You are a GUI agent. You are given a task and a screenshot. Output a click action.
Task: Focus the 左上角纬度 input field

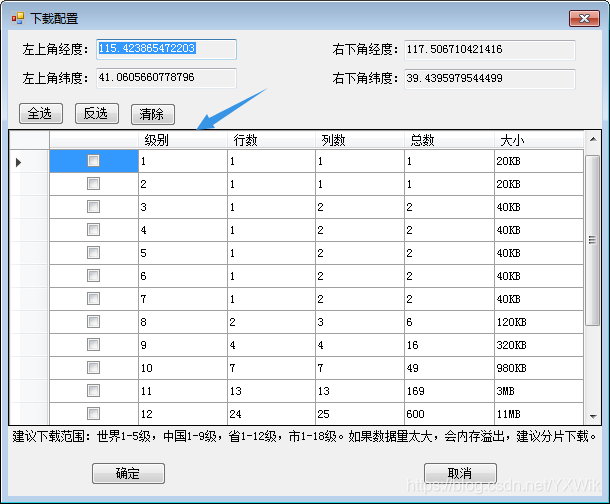167,78
